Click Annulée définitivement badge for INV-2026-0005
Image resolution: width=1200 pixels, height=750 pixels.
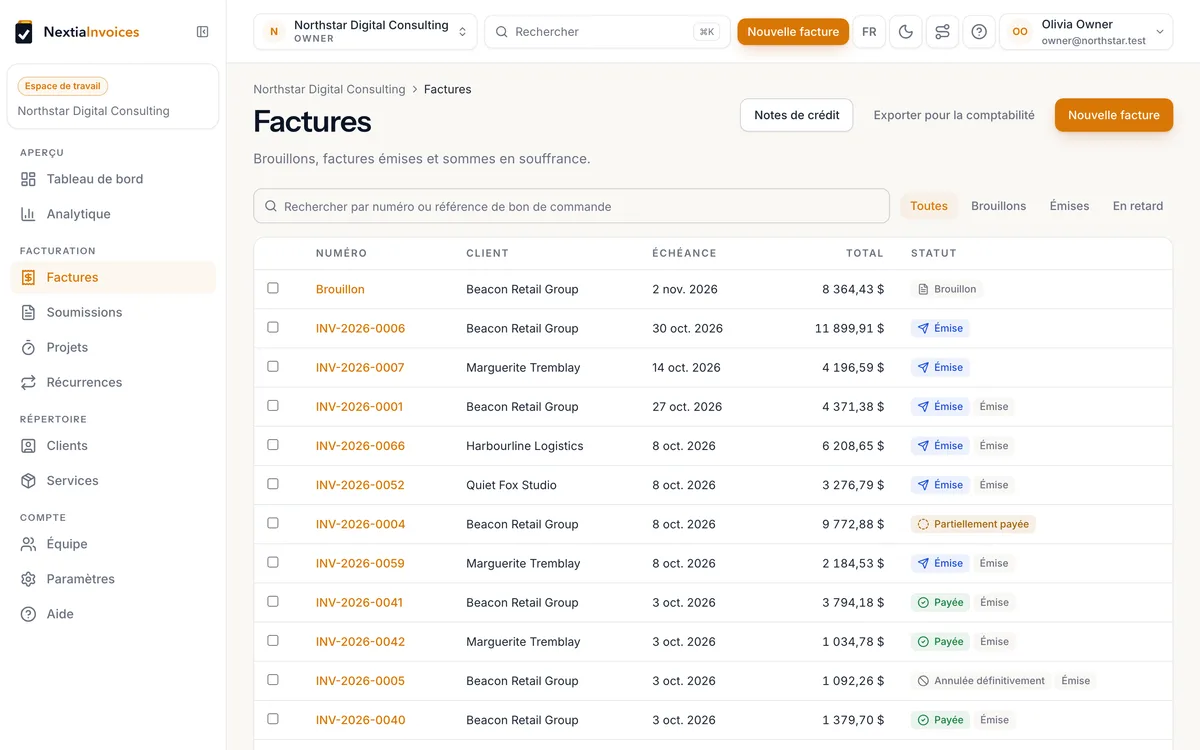[981, 681]
